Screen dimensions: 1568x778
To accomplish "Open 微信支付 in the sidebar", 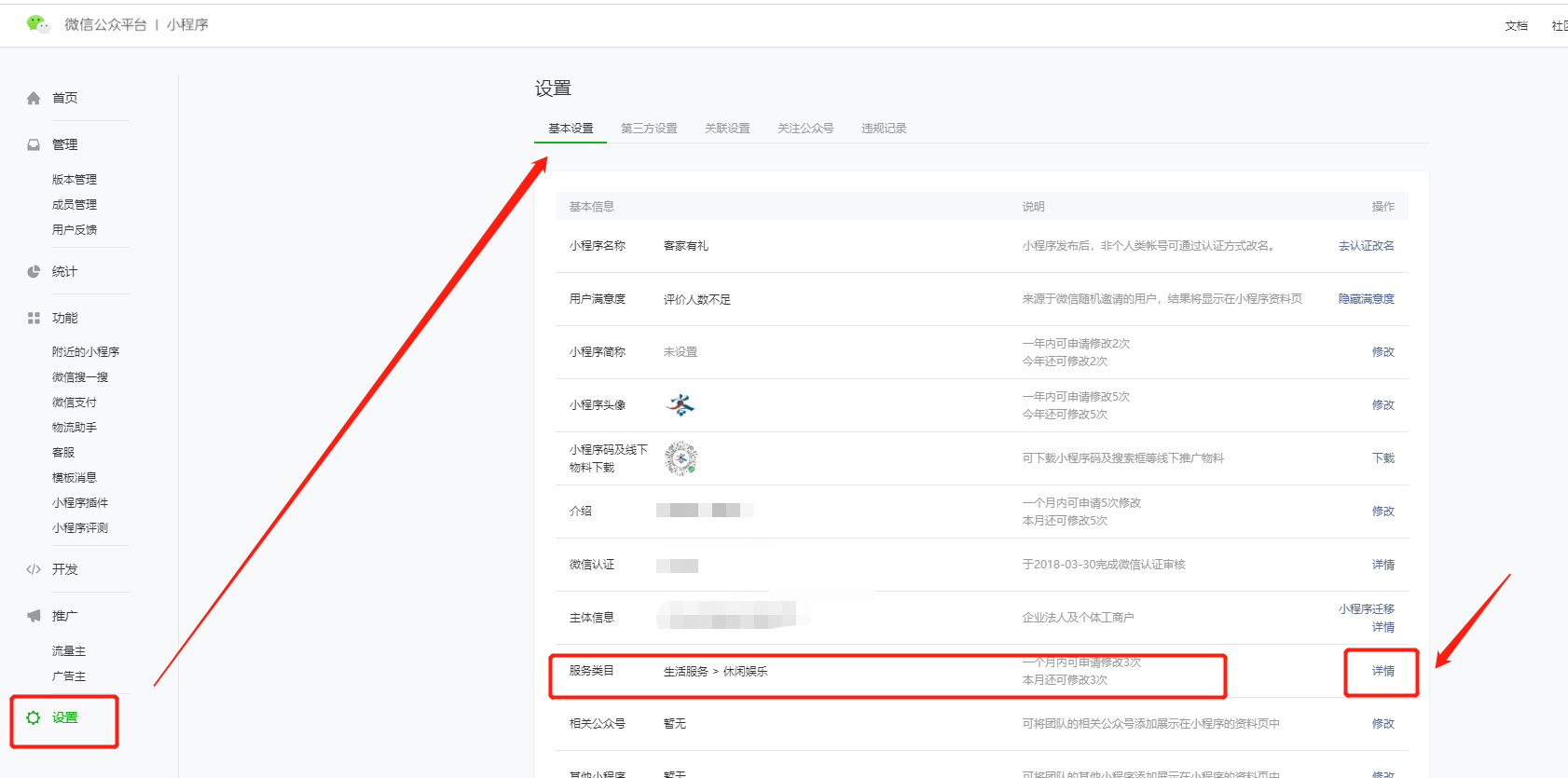I will 75,402.
